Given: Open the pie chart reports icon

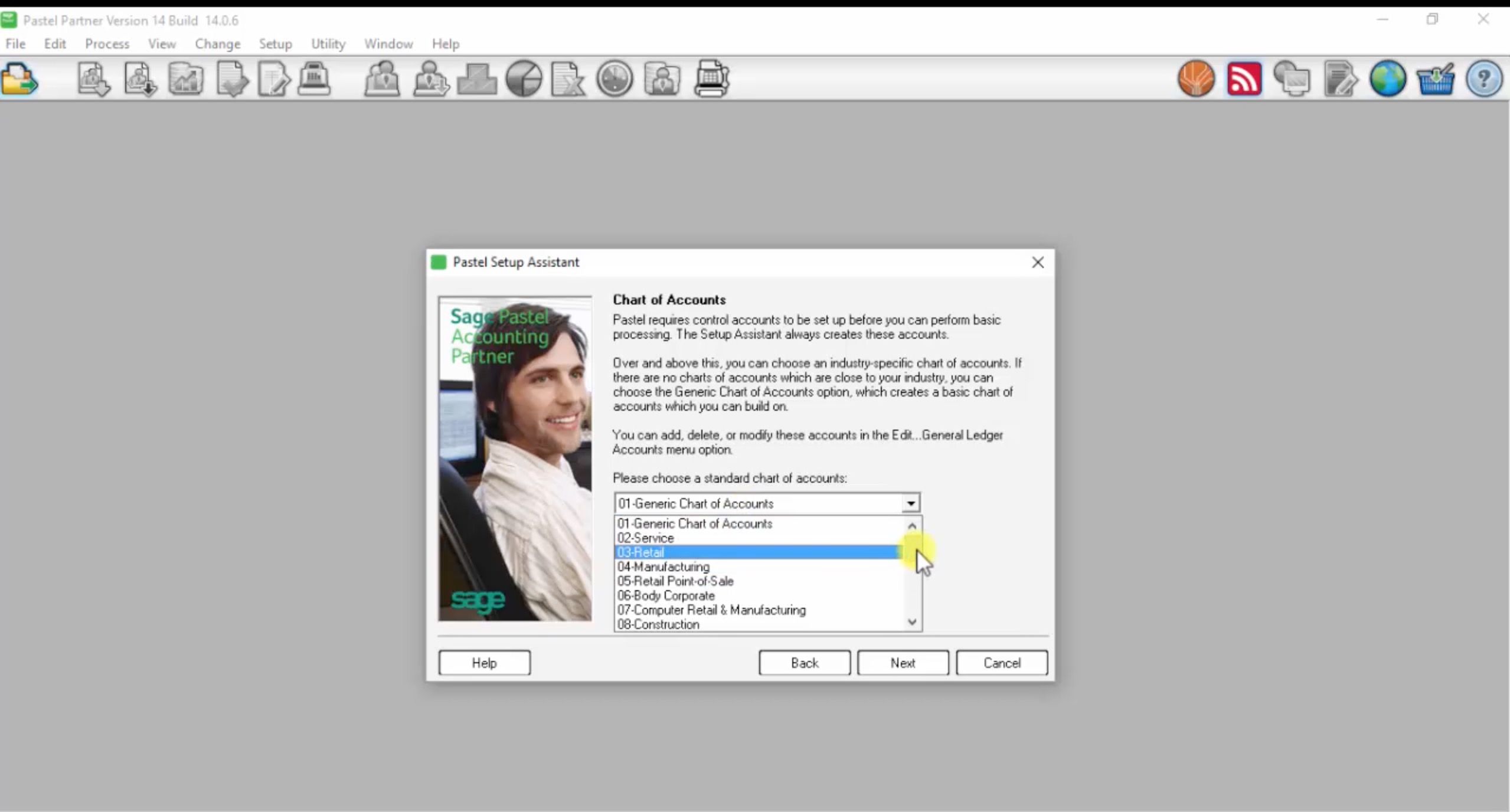Looking at the screenshot, I should point(524,78).
